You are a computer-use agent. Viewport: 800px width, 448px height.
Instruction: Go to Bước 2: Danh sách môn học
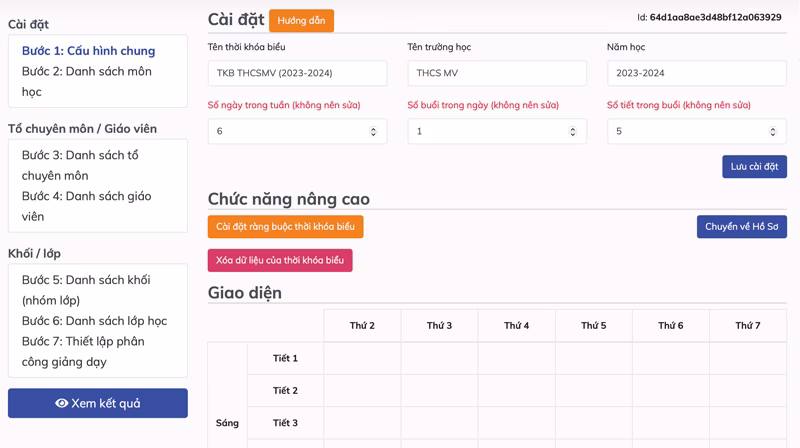click(x=87, y=82)
